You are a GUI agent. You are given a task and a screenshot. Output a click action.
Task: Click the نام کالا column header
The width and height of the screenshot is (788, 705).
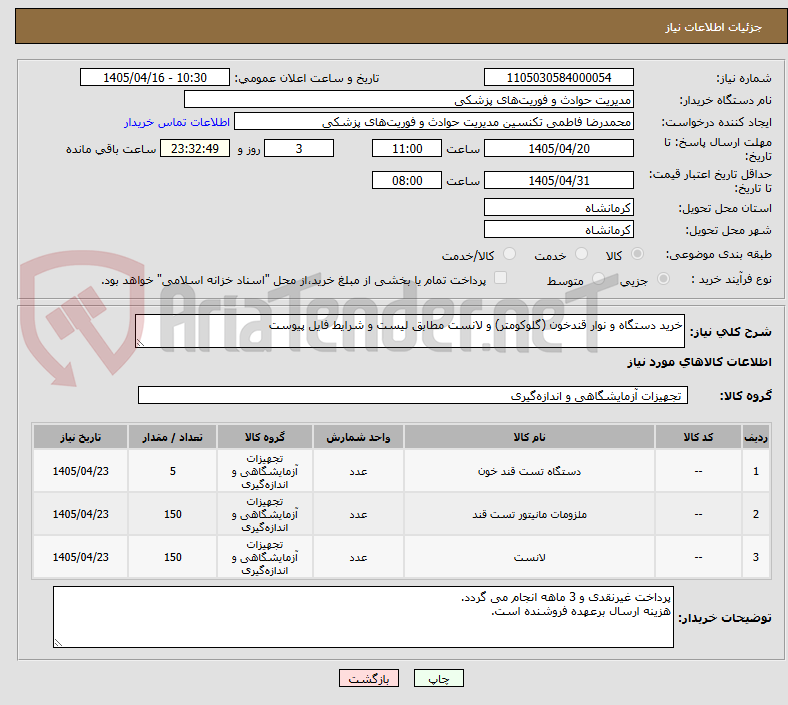[x=529, y=437]
